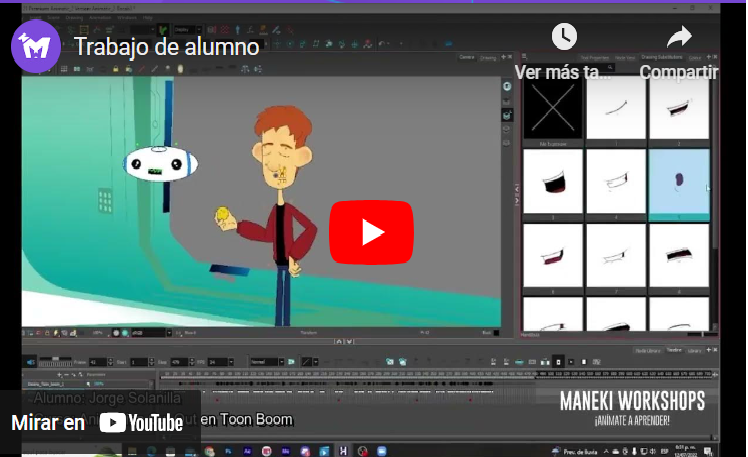Open the rain forecast weather widget in the taskbar

[x=576, y=451]
